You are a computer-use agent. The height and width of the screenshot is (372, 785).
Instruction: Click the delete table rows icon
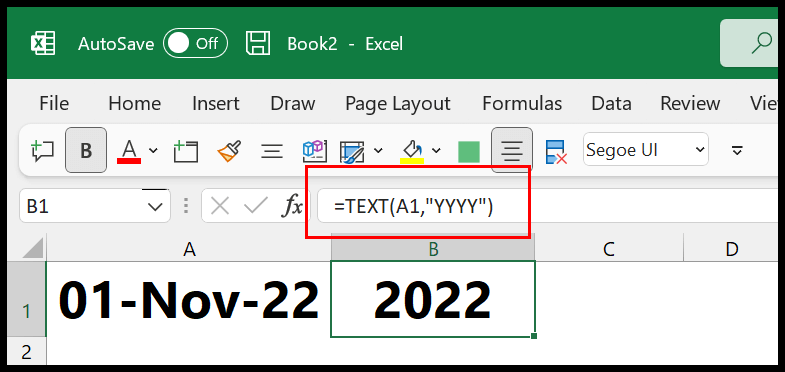pyautogui.click(x=556, y=151)
